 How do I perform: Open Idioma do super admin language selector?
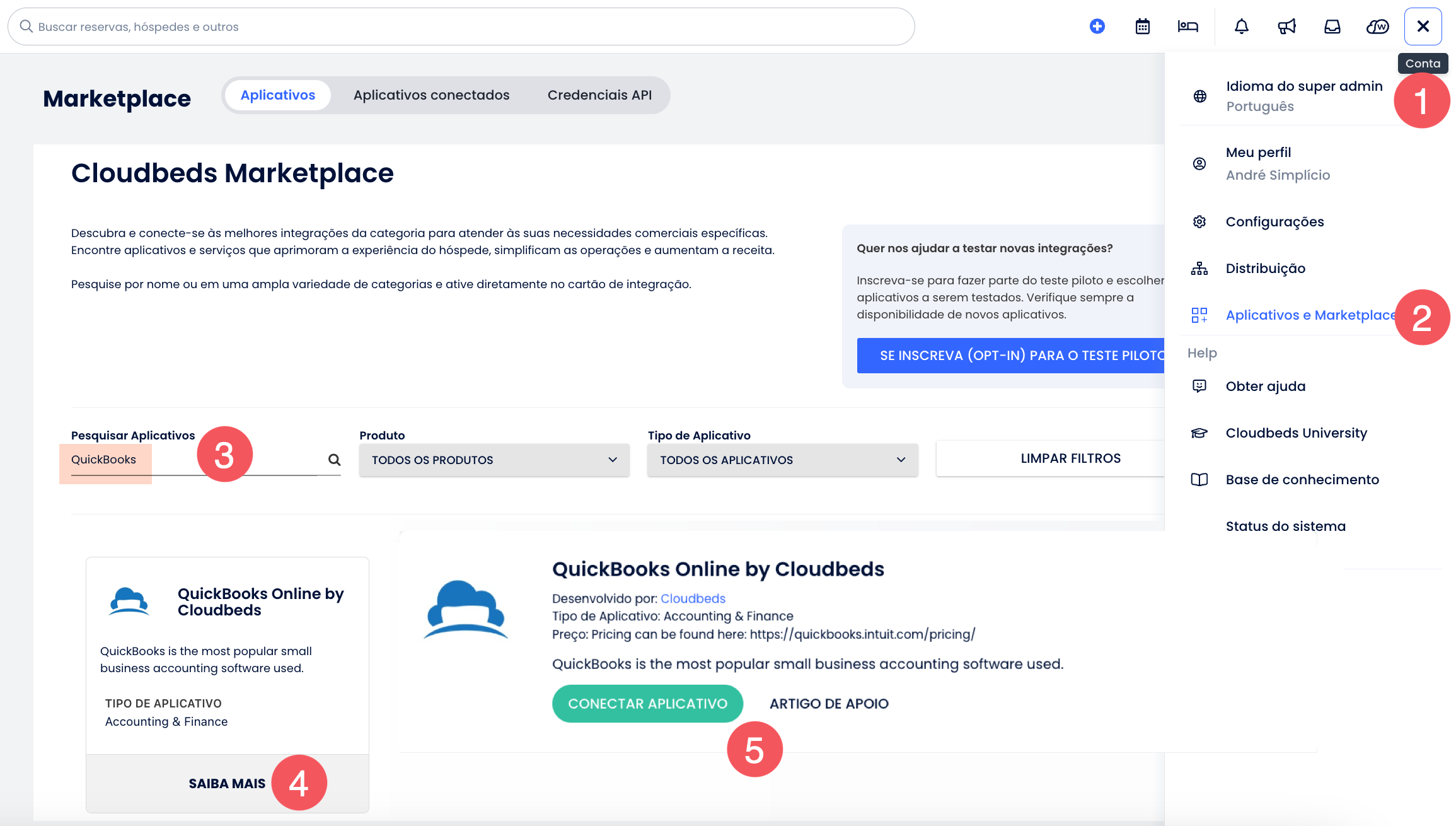[x=1303, y=96]
